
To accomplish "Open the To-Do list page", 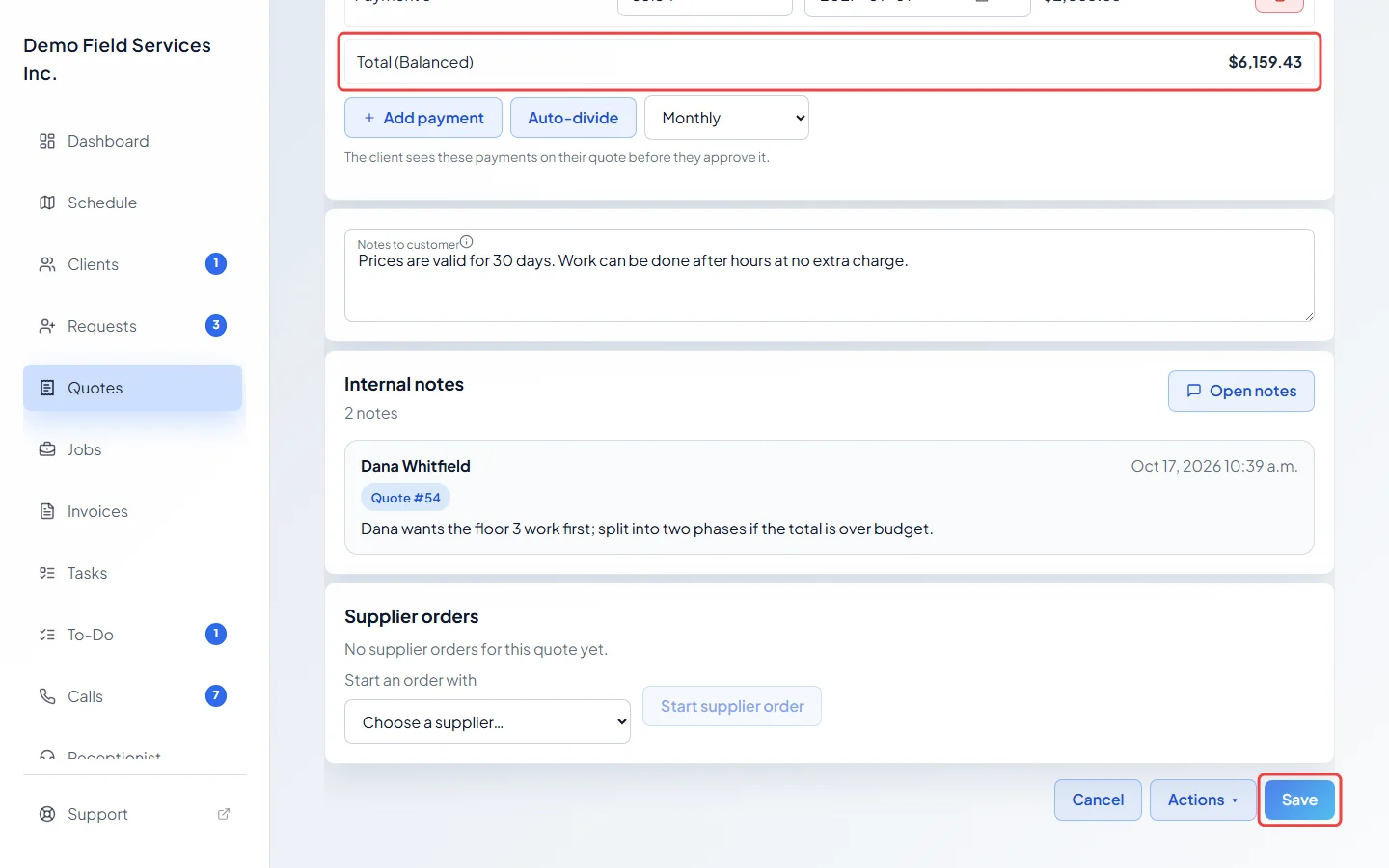I will (x=133, y=635).
